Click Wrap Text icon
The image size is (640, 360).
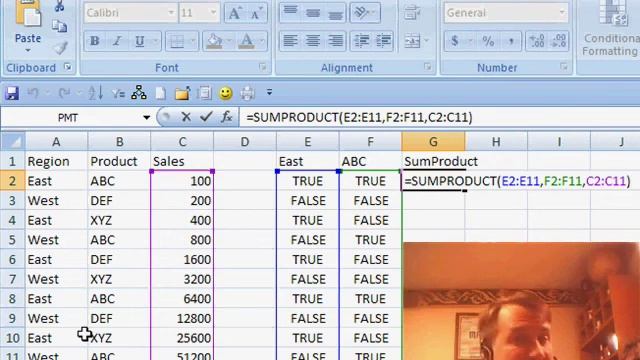point(412,12)
